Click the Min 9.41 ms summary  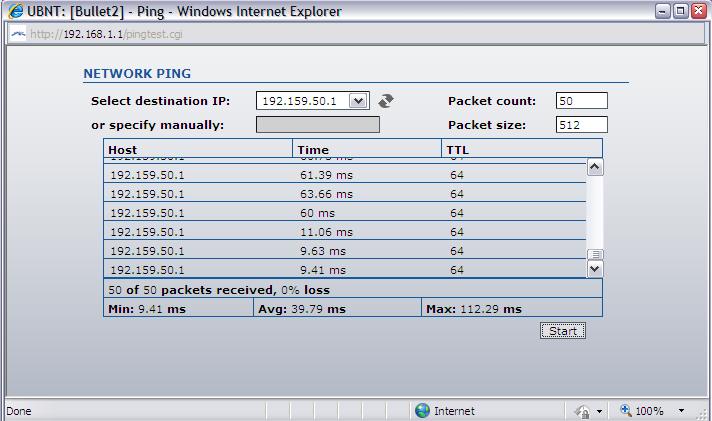click(147, 309)
